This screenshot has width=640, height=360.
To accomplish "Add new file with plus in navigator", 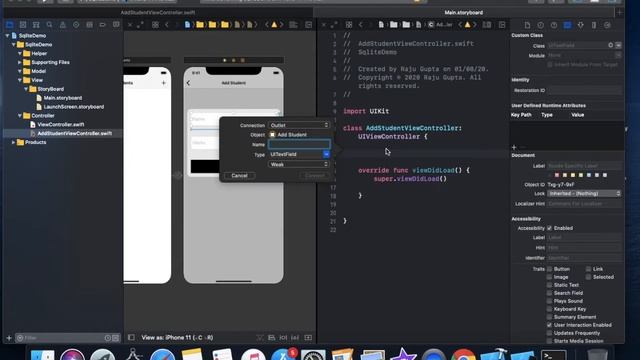I will 9,338.
